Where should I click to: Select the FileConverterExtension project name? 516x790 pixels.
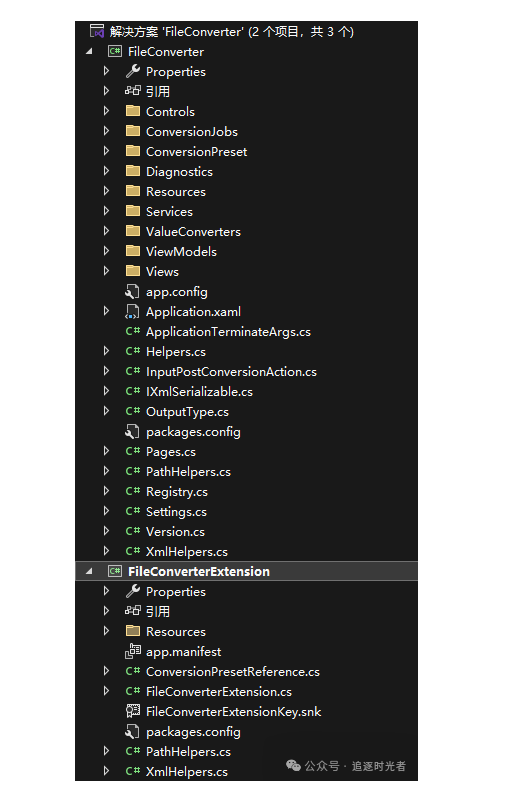199,571
